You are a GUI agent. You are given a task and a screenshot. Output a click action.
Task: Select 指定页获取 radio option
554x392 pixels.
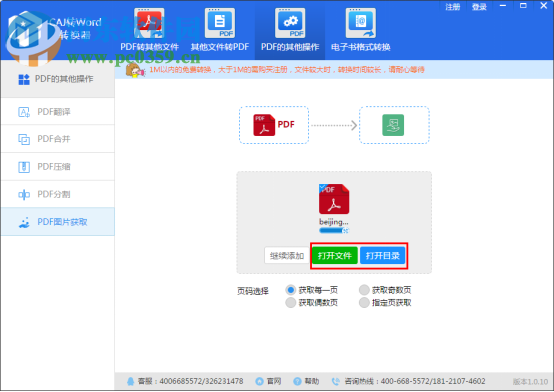364,303
